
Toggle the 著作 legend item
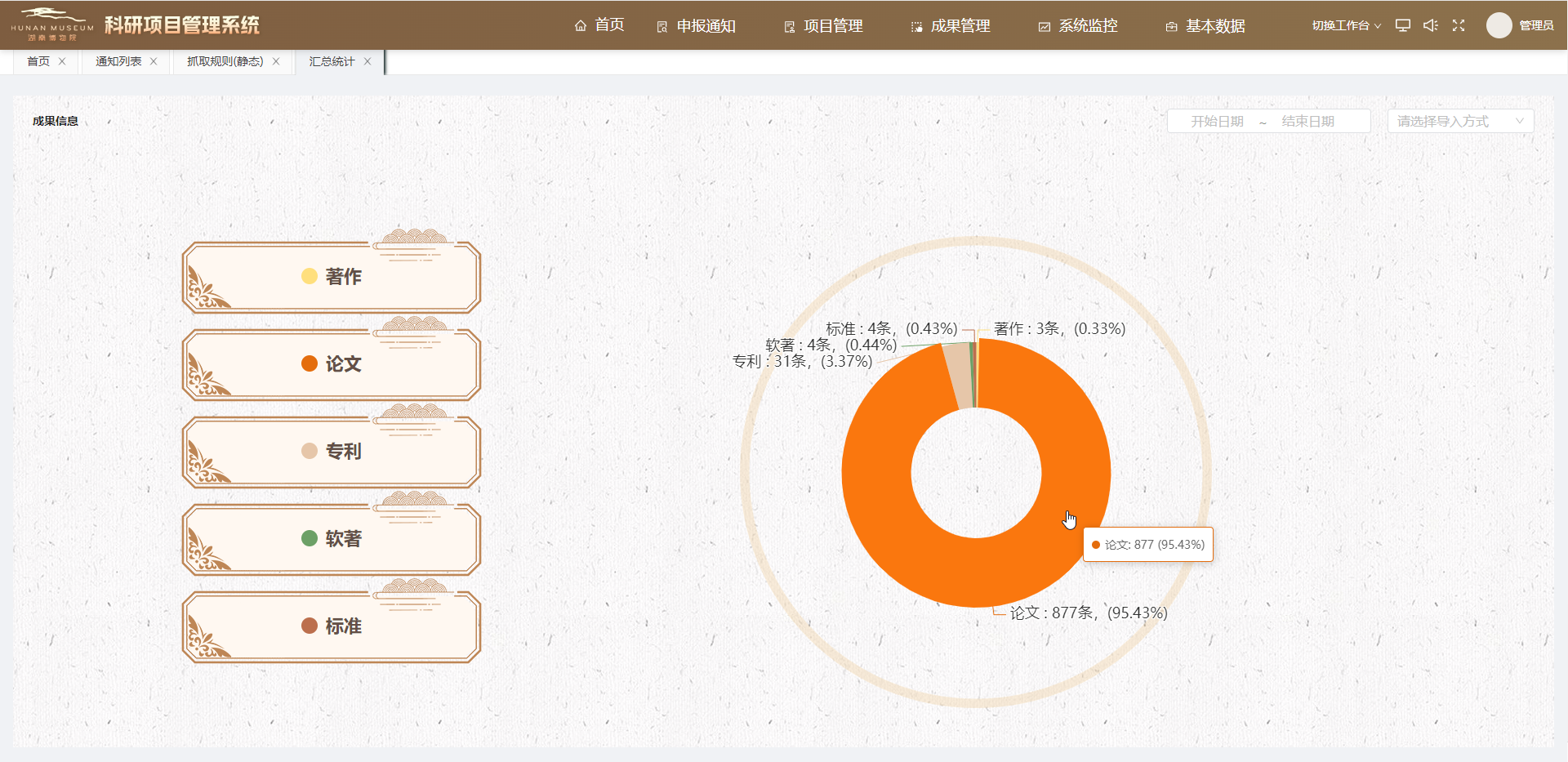pos(332,277)
